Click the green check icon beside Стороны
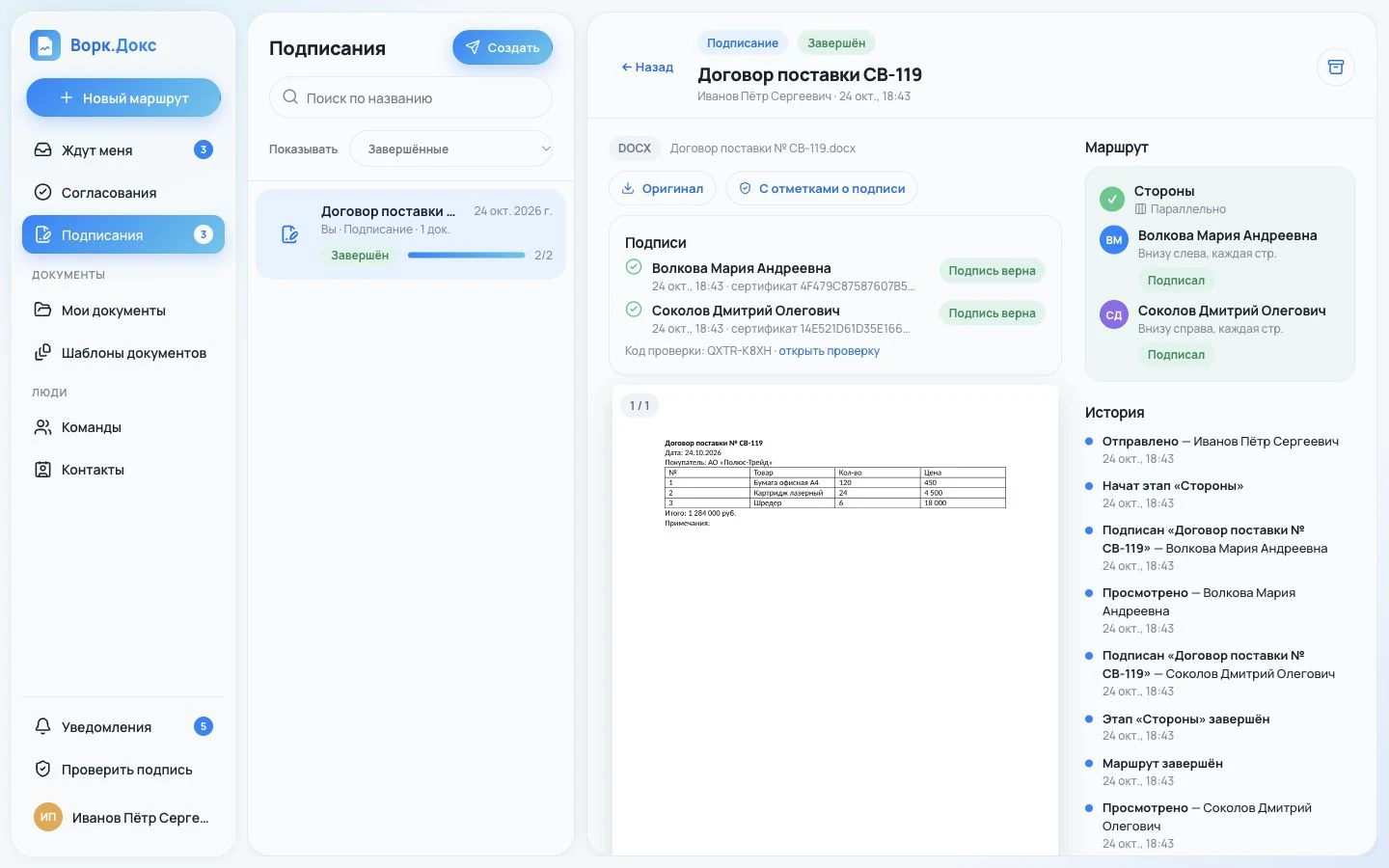The image size is (1389, 868). click(1112, 200)
